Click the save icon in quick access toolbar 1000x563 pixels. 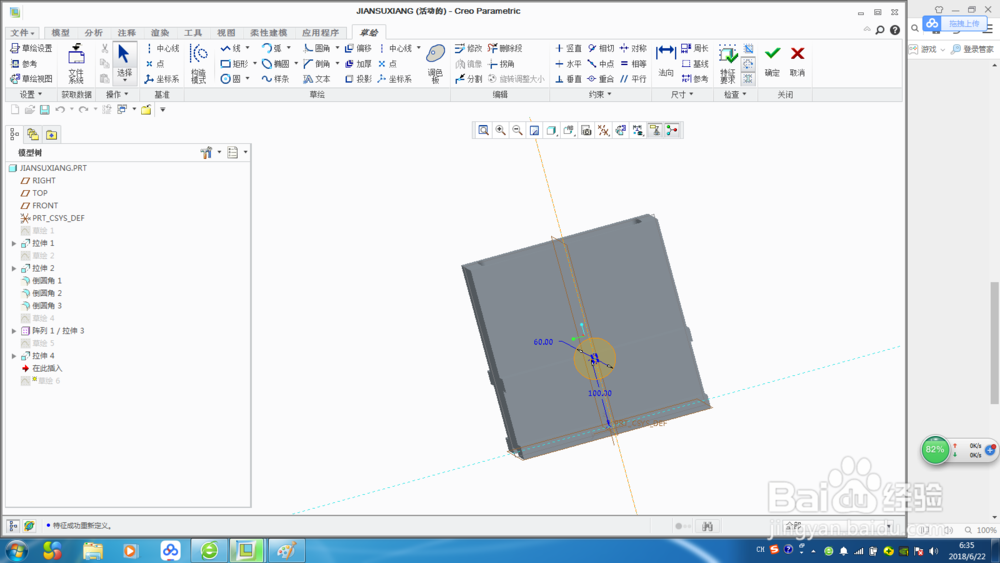[45, 110]
